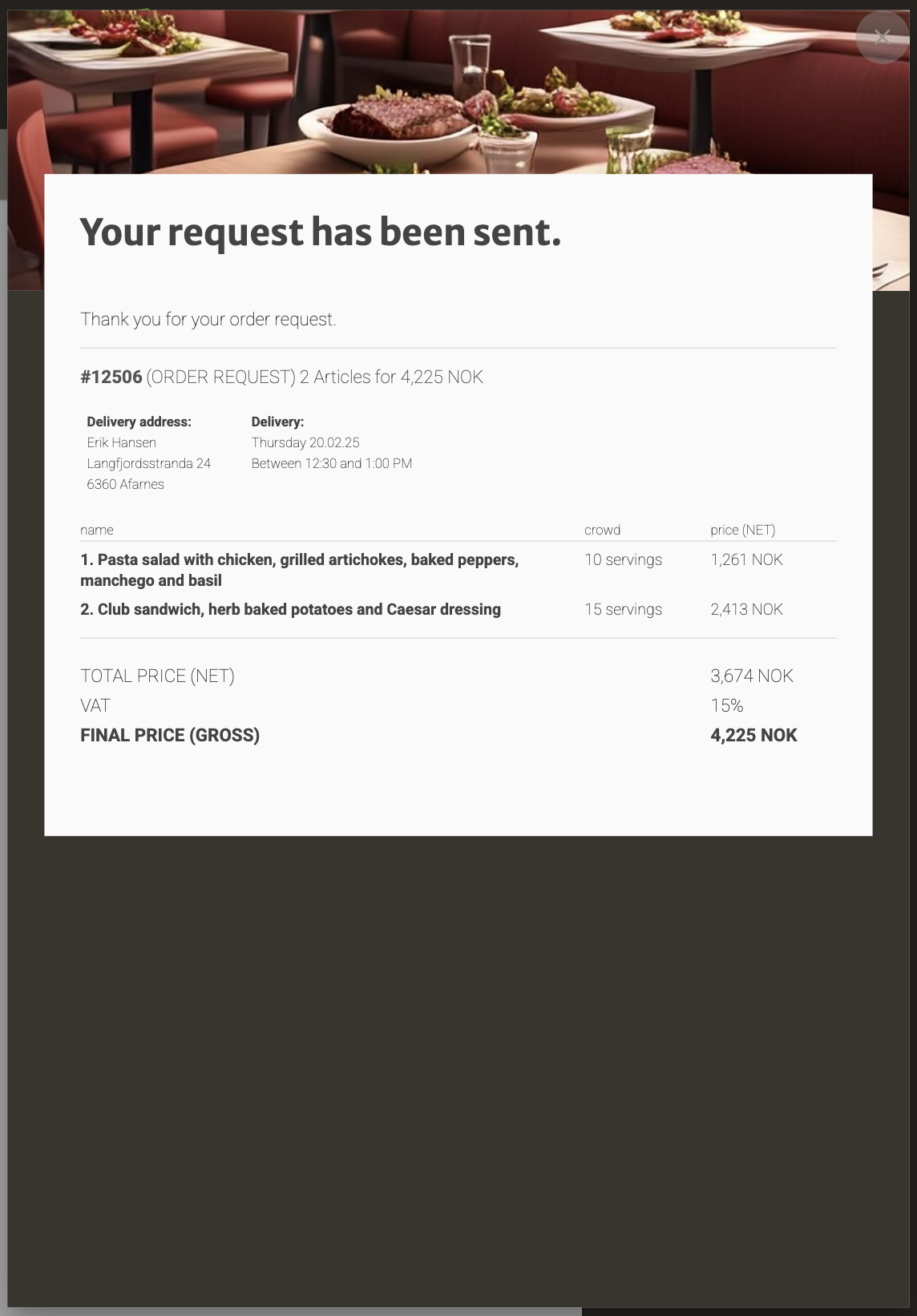Screen dimensions: 917x1316
Task: Click the 15 servings quantity
Action: pos(624,609)
